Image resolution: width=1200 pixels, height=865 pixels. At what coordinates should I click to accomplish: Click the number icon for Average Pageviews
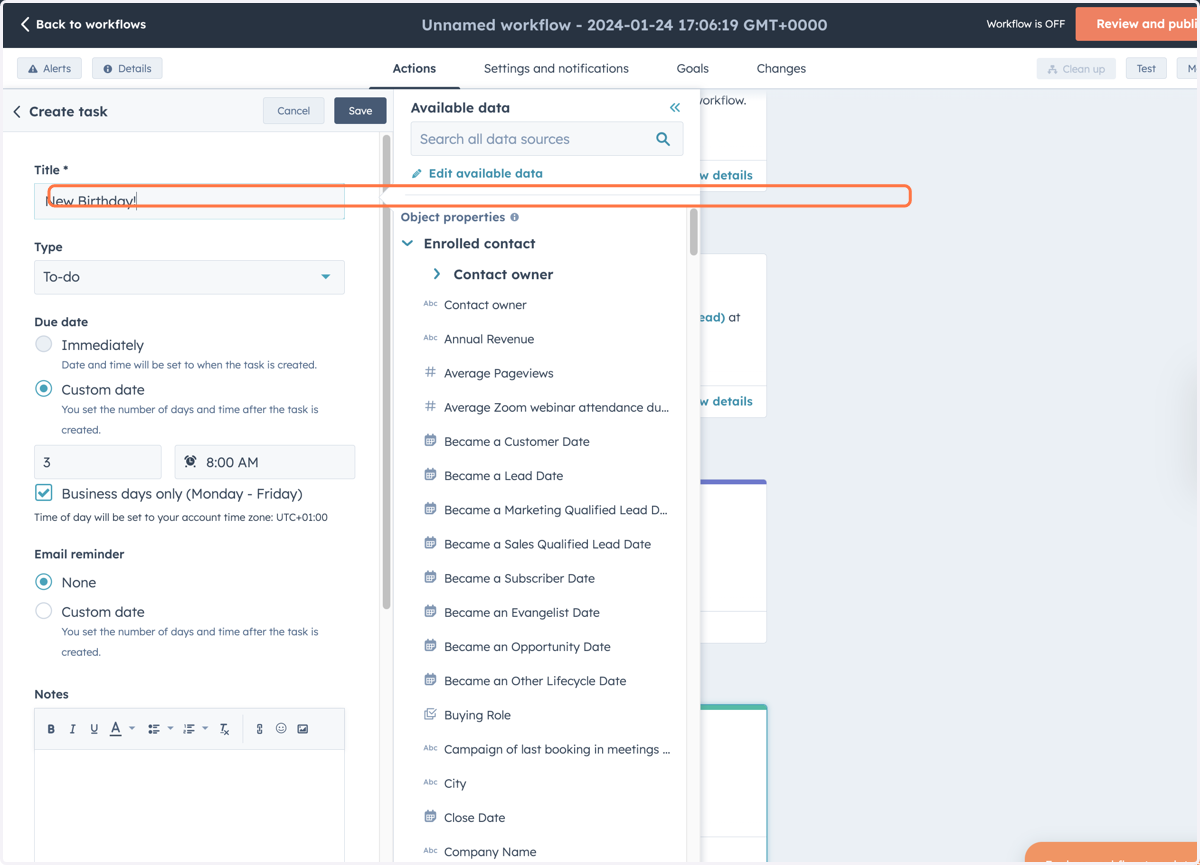430,372
